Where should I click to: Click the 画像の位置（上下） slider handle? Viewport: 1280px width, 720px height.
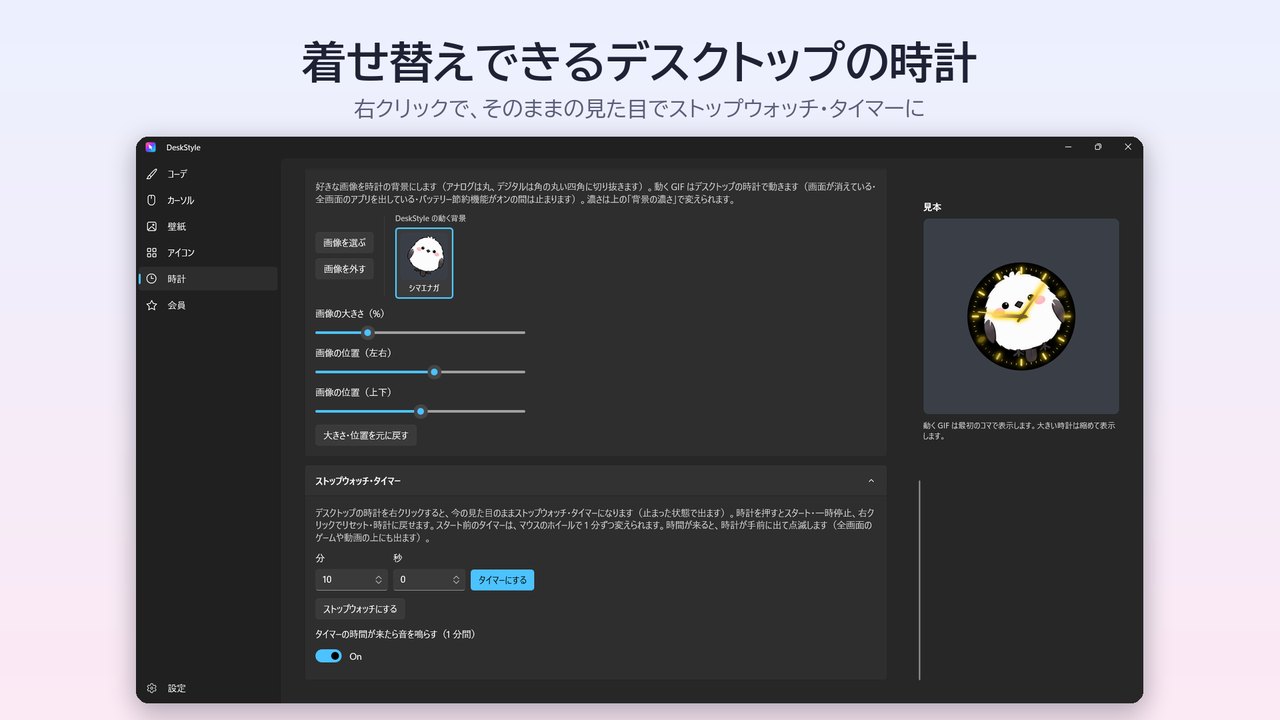point(421,411)
